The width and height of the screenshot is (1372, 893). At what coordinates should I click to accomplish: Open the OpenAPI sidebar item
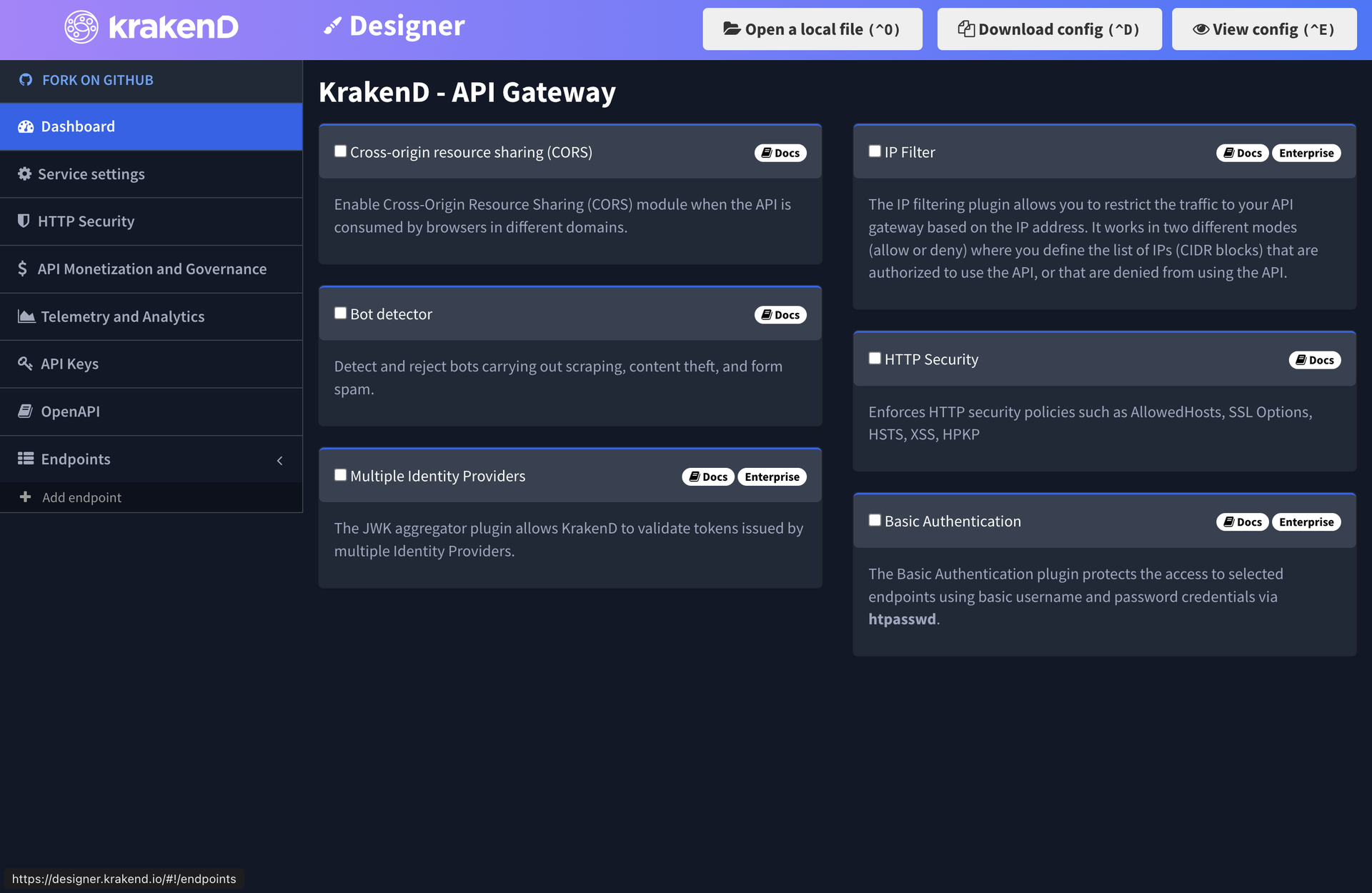151,411
